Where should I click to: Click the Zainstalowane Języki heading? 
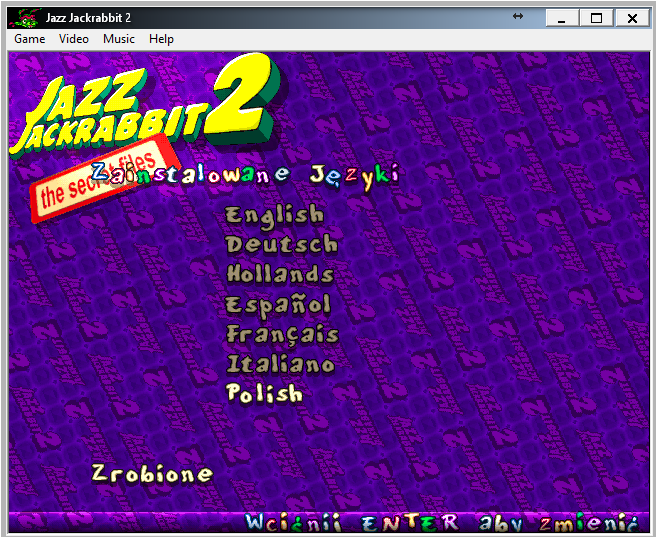click(245, 176)
